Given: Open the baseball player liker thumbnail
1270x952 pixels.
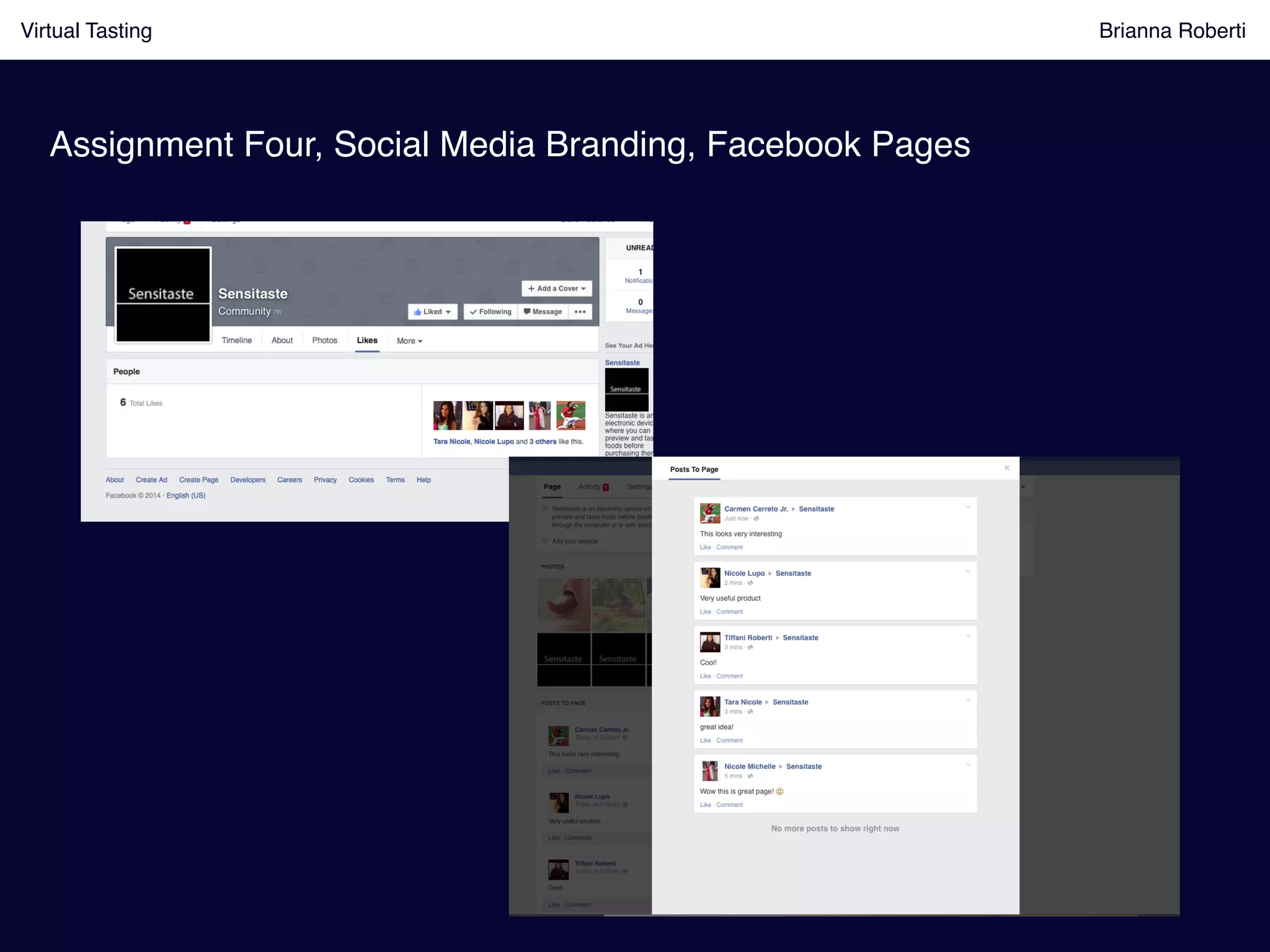Looking at the screenshot, I should pos(571,415).
